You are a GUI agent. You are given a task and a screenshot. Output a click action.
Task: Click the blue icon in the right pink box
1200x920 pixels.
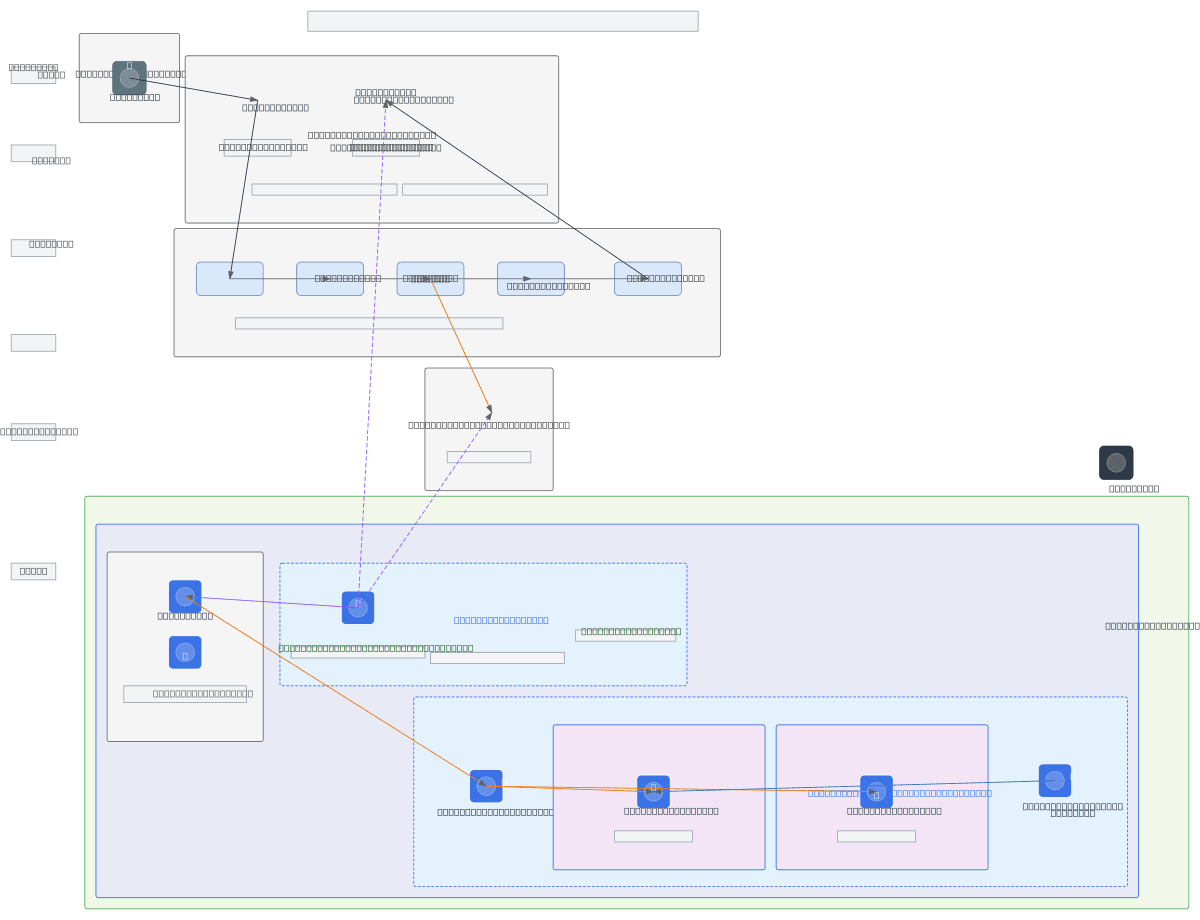tap(876, 792)
